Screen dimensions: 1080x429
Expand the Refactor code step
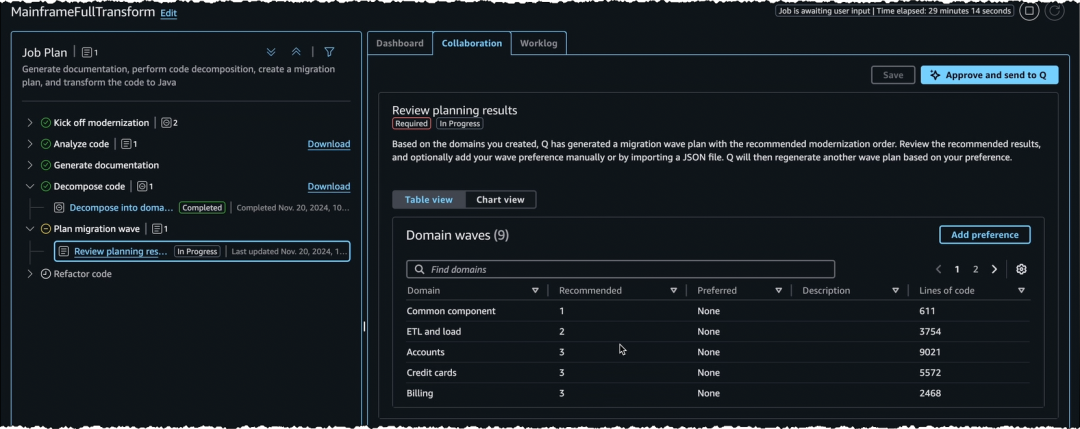30,273
